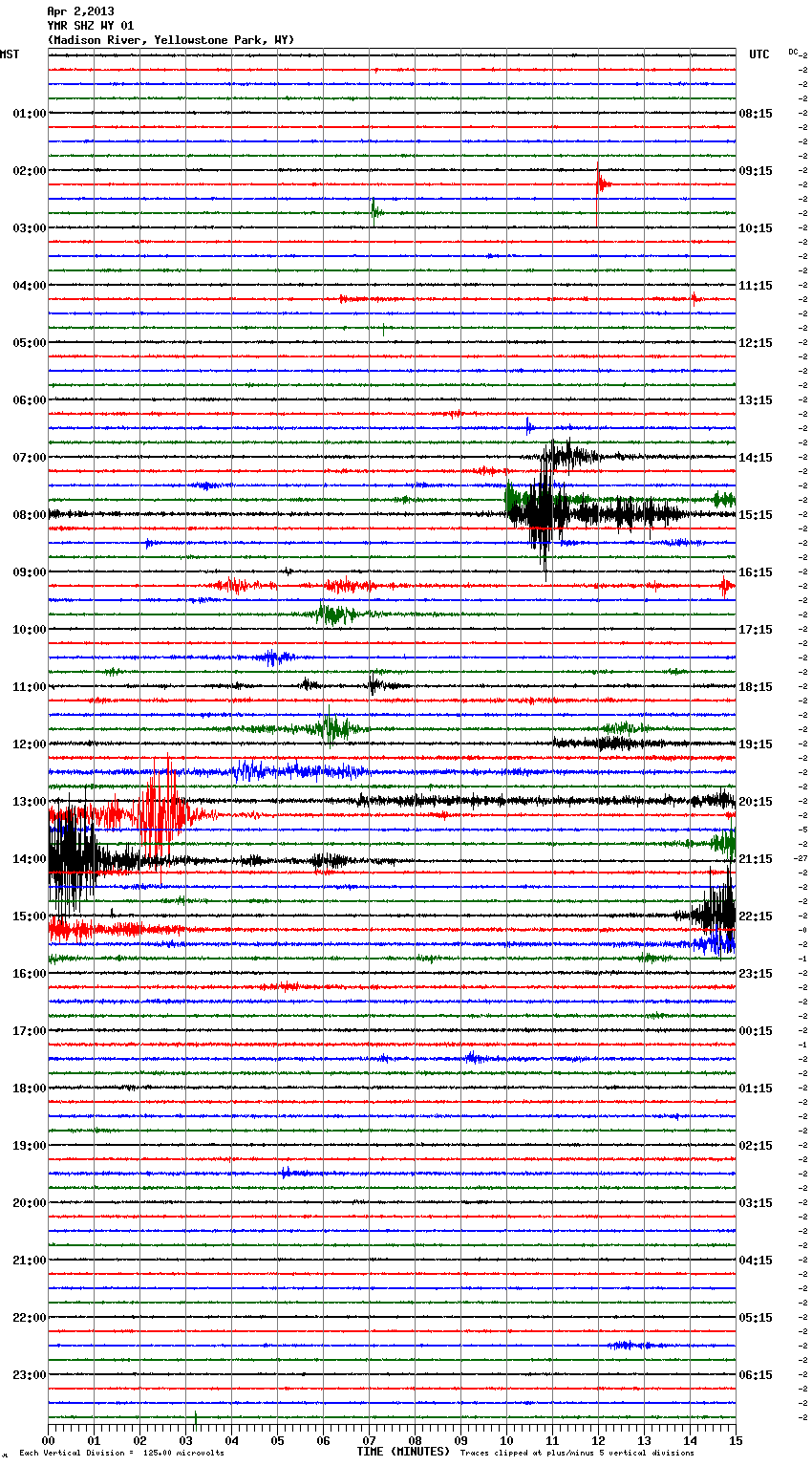Select "Each Vertical Division = 125.00 microvolts" note
The image size is (812, 1466).
click(121, 1454)
